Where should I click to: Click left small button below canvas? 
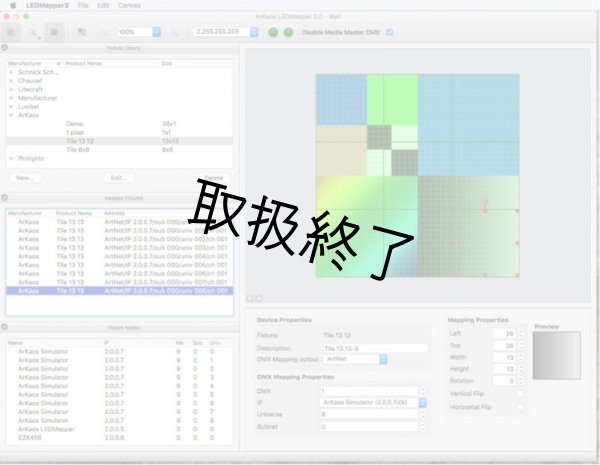click(250, 298)
